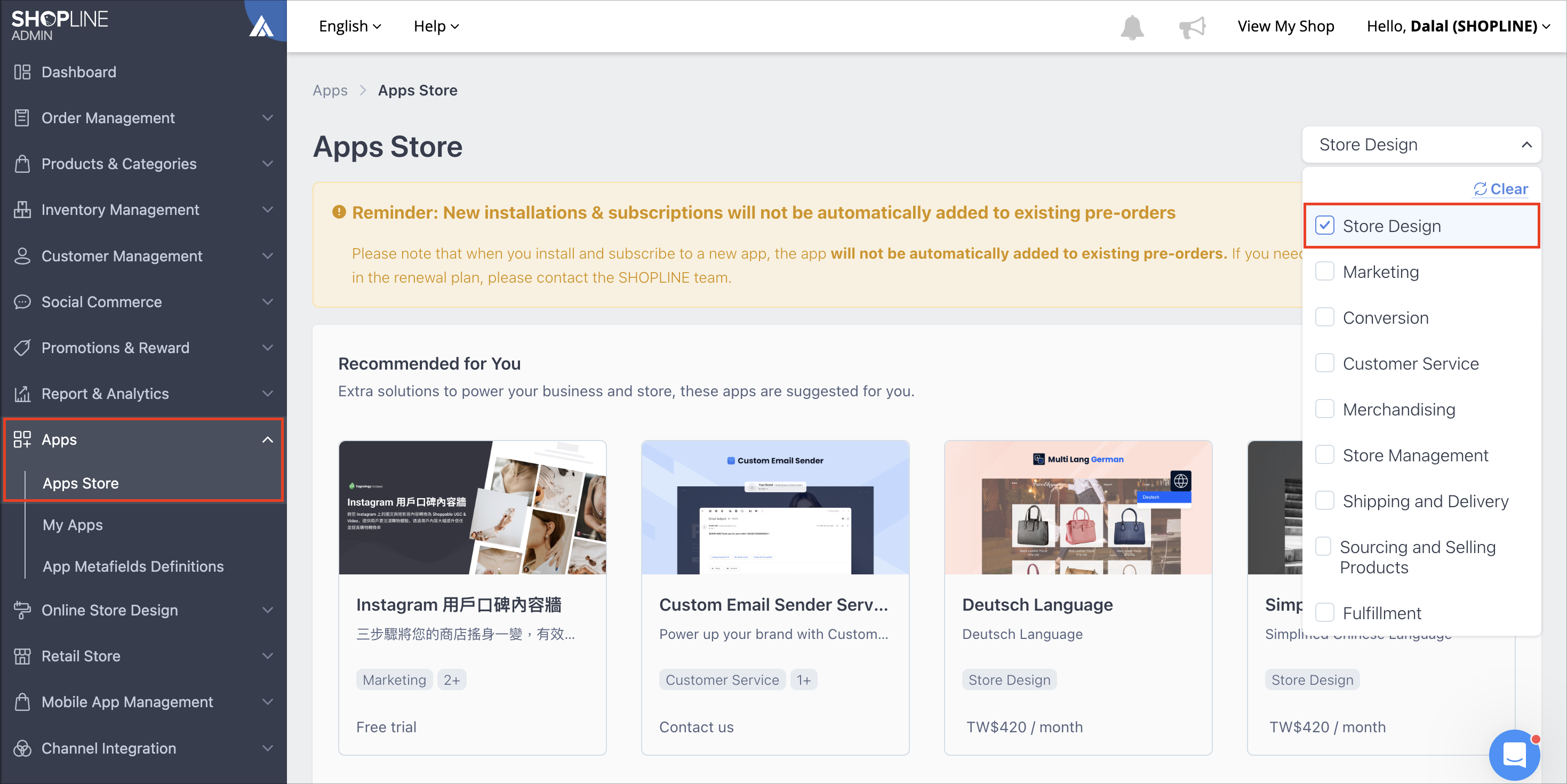Check the Customer Service filter checkbox
Viewport: 1567px width, 784px height.
[x=1324, y=363]
